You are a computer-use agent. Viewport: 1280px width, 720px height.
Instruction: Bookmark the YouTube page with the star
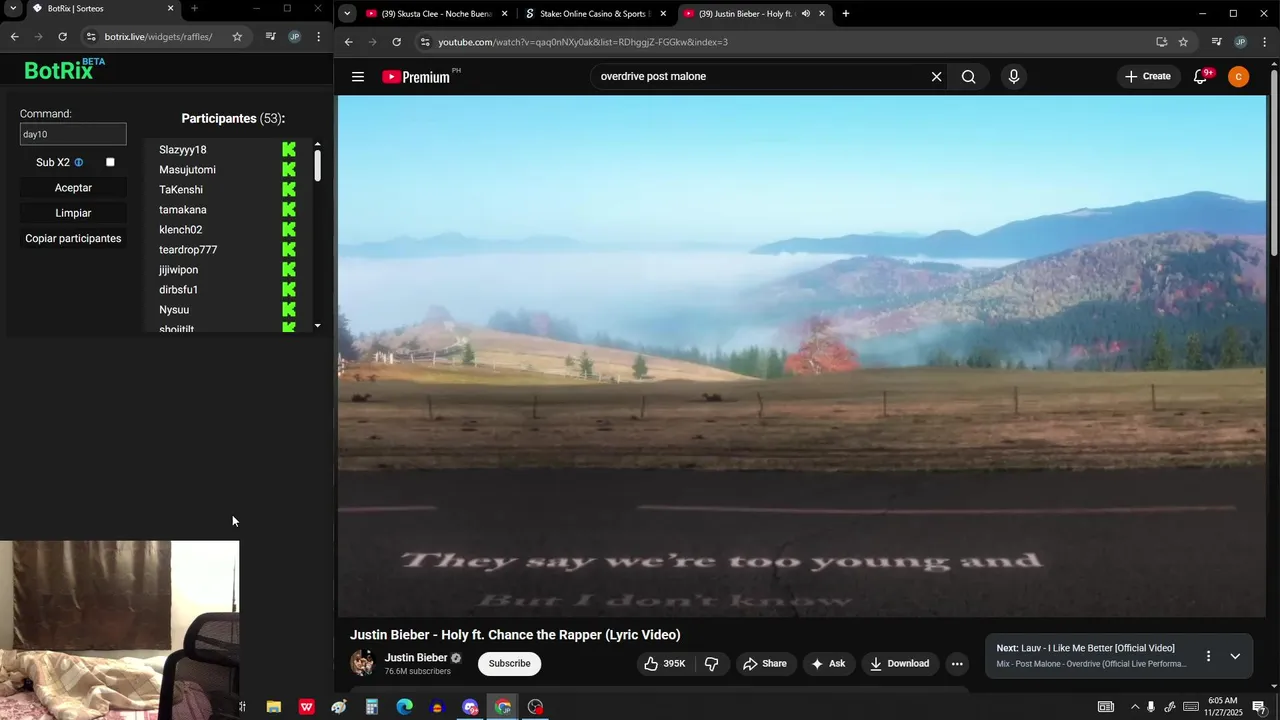[1183, 42]
